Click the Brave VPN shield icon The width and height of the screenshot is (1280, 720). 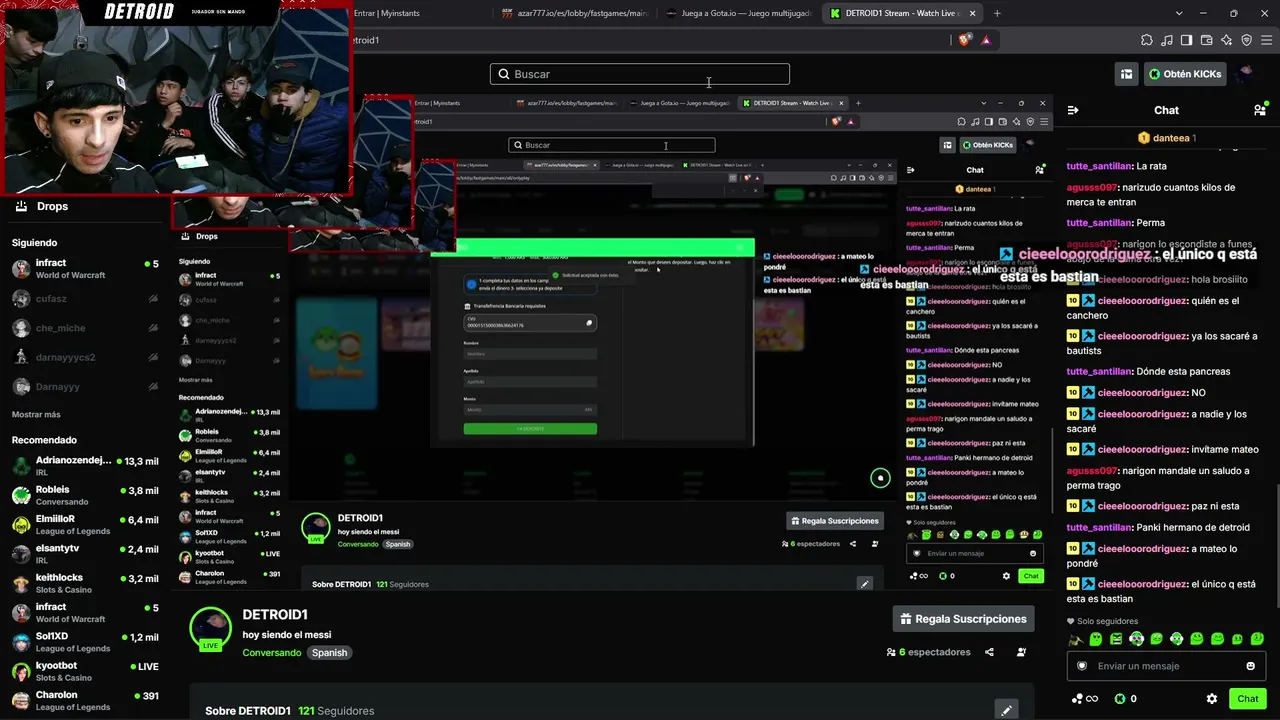[1246, 40]
